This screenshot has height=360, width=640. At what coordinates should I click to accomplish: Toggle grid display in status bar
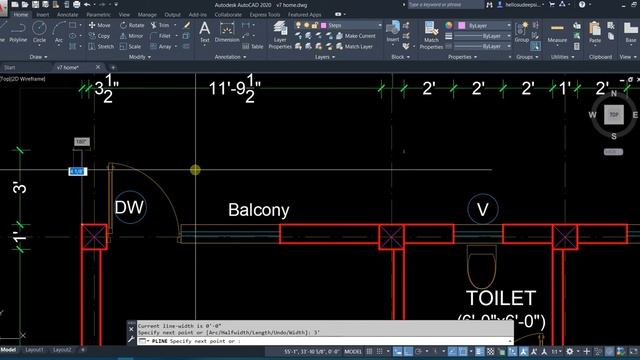click(x=369, y=351)
